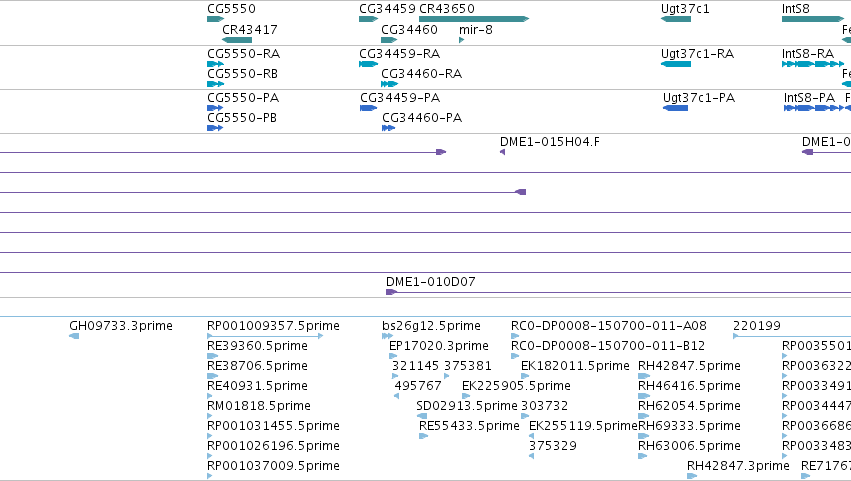Open the RC0-DP0008-150700-011-A08 label

point(609,326)
